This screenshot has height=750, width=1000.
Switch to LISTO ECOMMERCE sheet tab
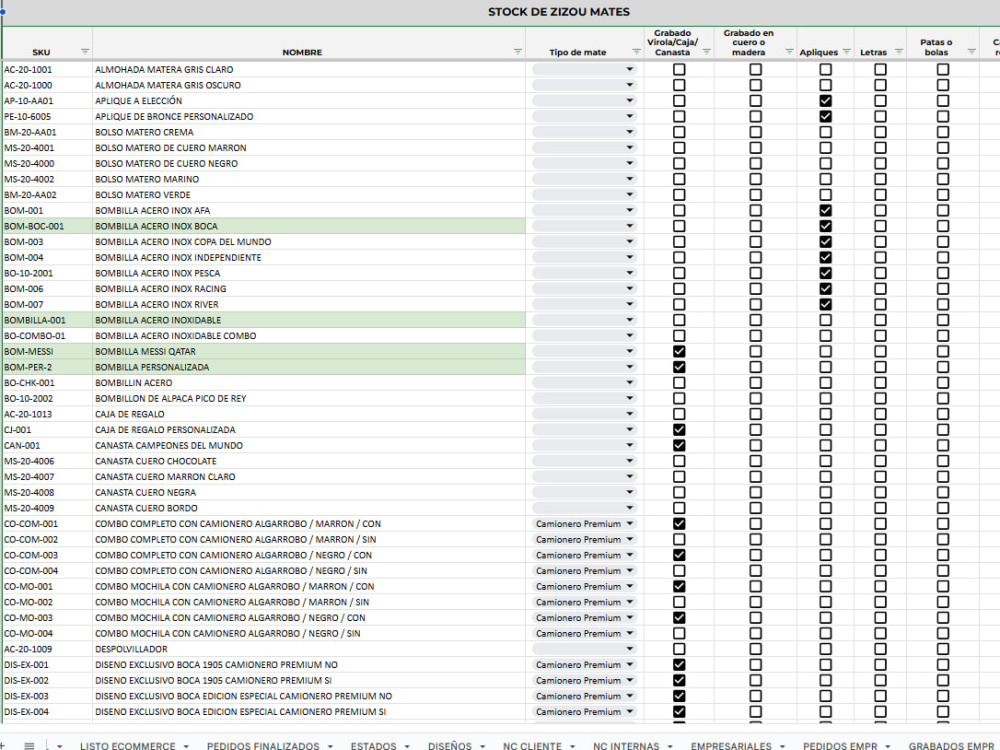[128, 746]
